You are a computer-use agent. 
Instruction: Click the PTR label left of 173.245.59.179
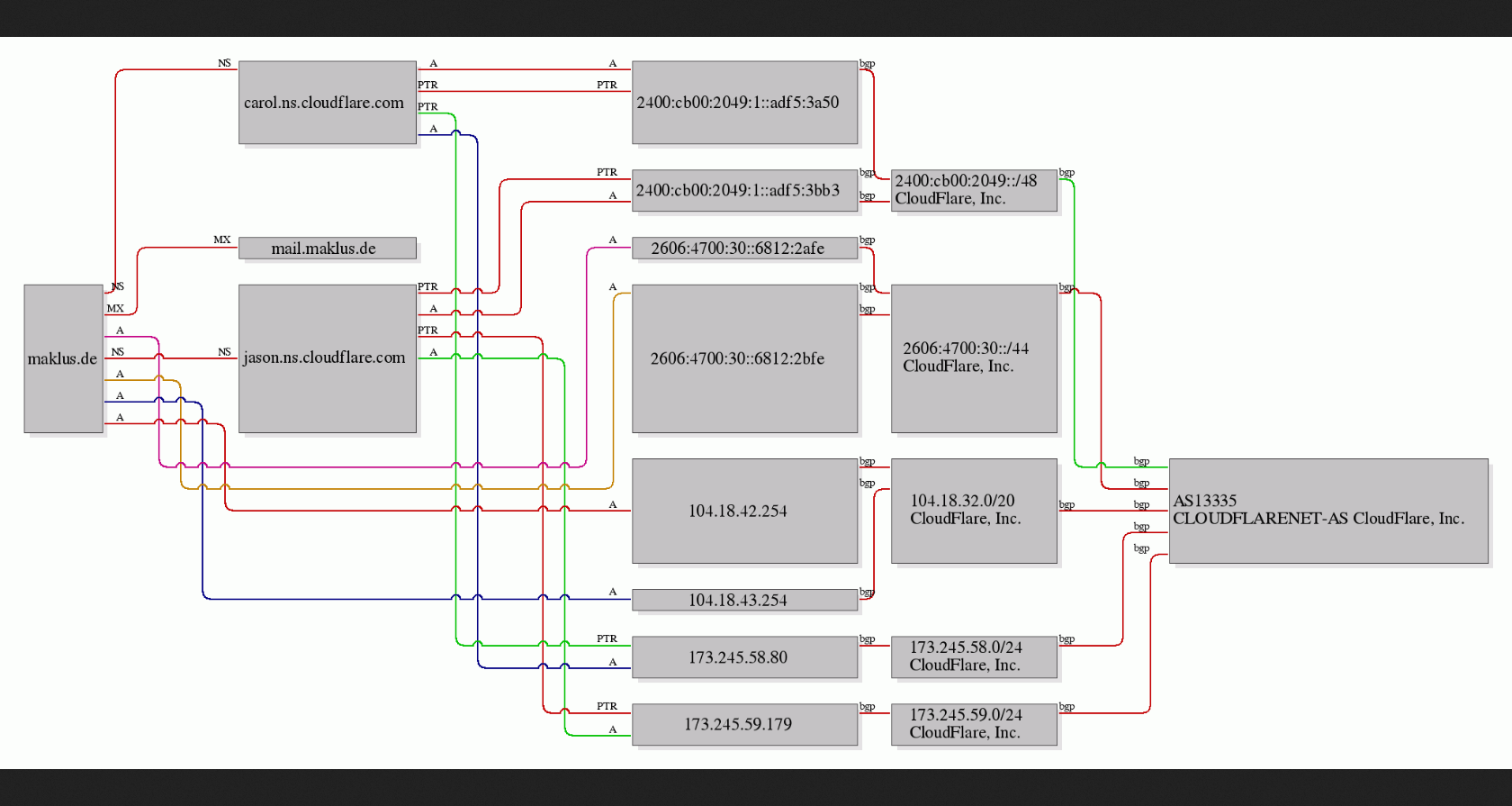tap(607, 706)
